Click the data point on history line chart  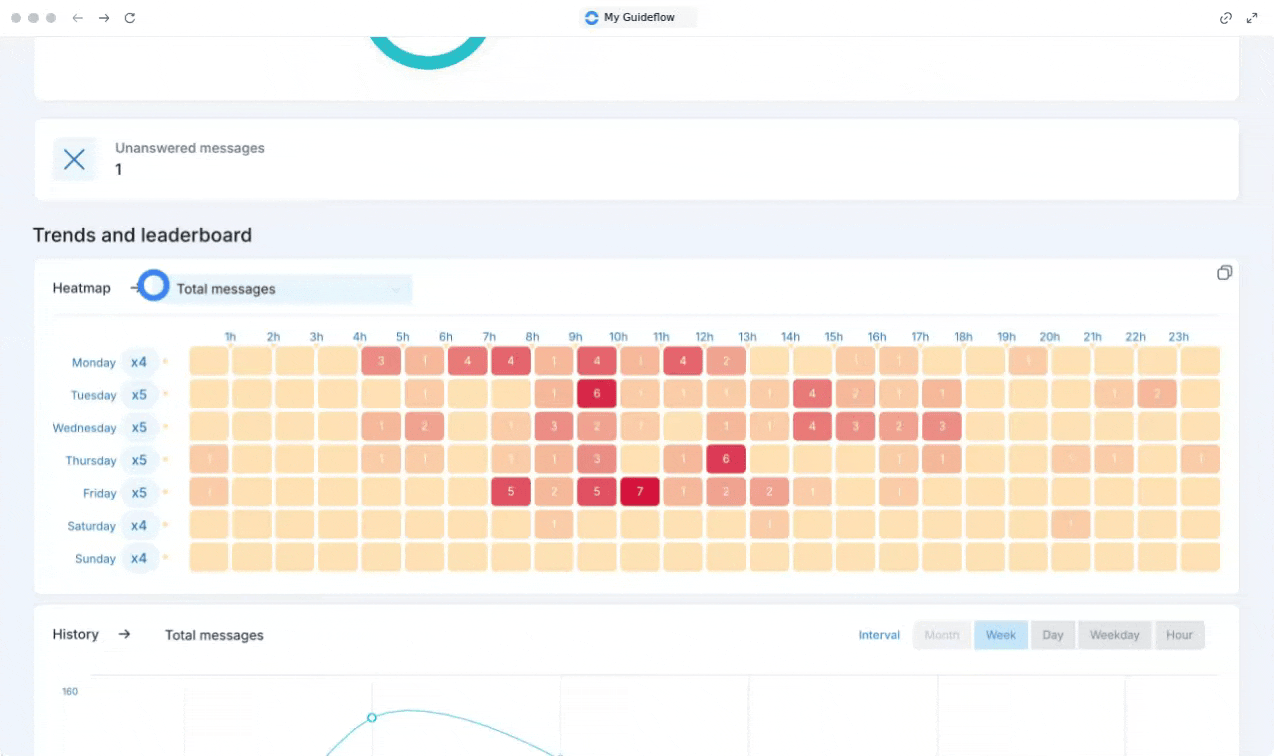(372, 718)
